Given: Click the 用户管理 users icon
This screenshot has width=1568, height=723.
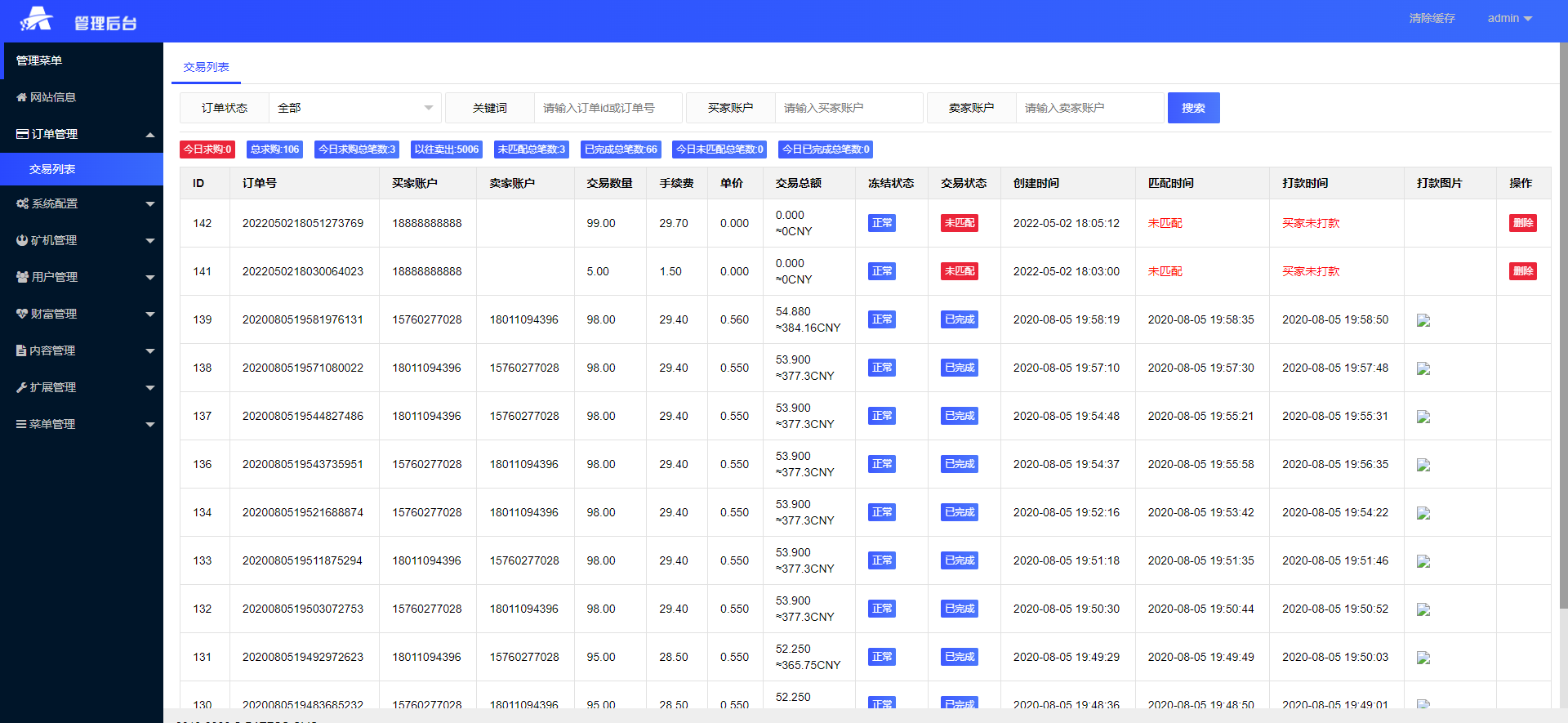Looking at the screenshot, I should [22, 277].
